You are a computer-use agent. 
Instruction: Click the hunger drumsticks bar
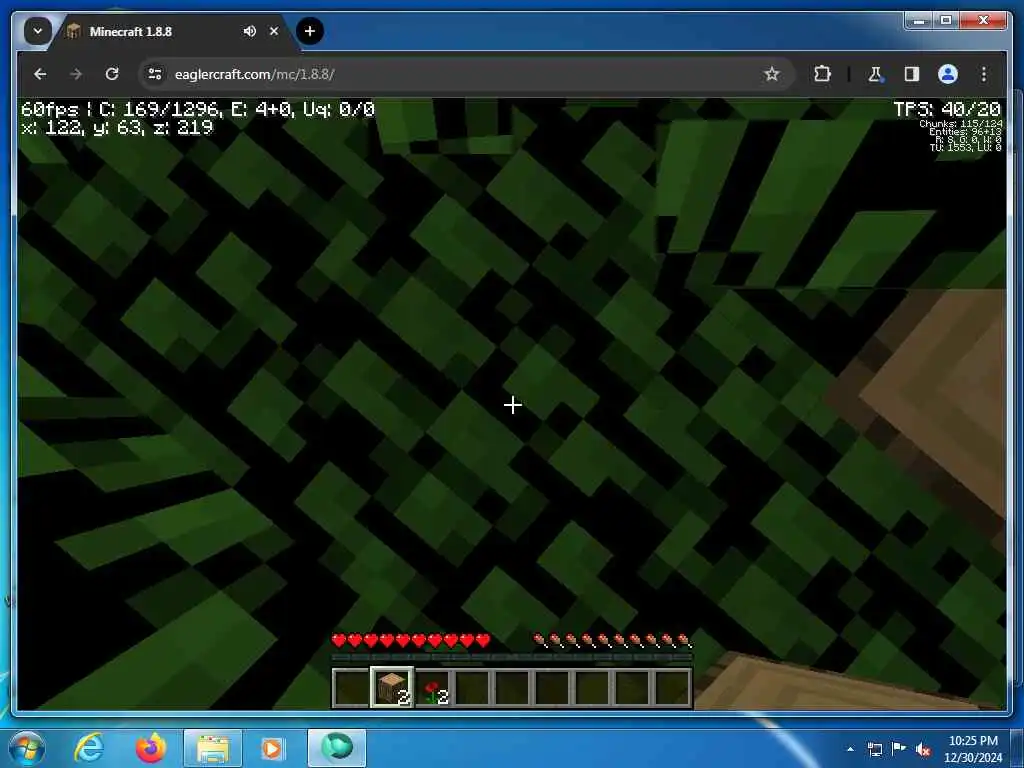pyautogui.click(x=613, y=640)
